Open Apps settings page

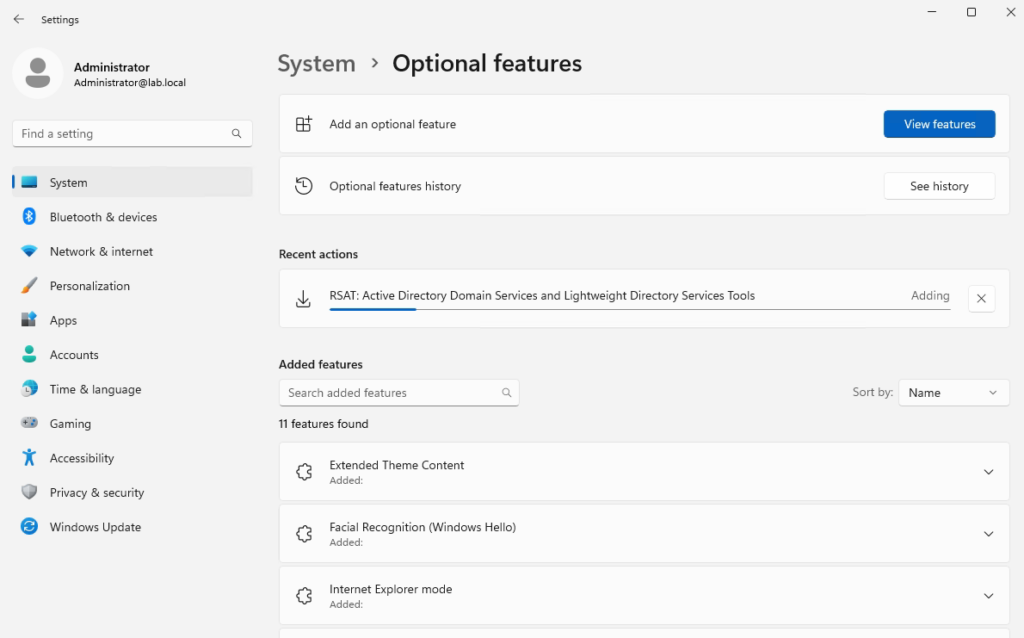pos(133,320)
